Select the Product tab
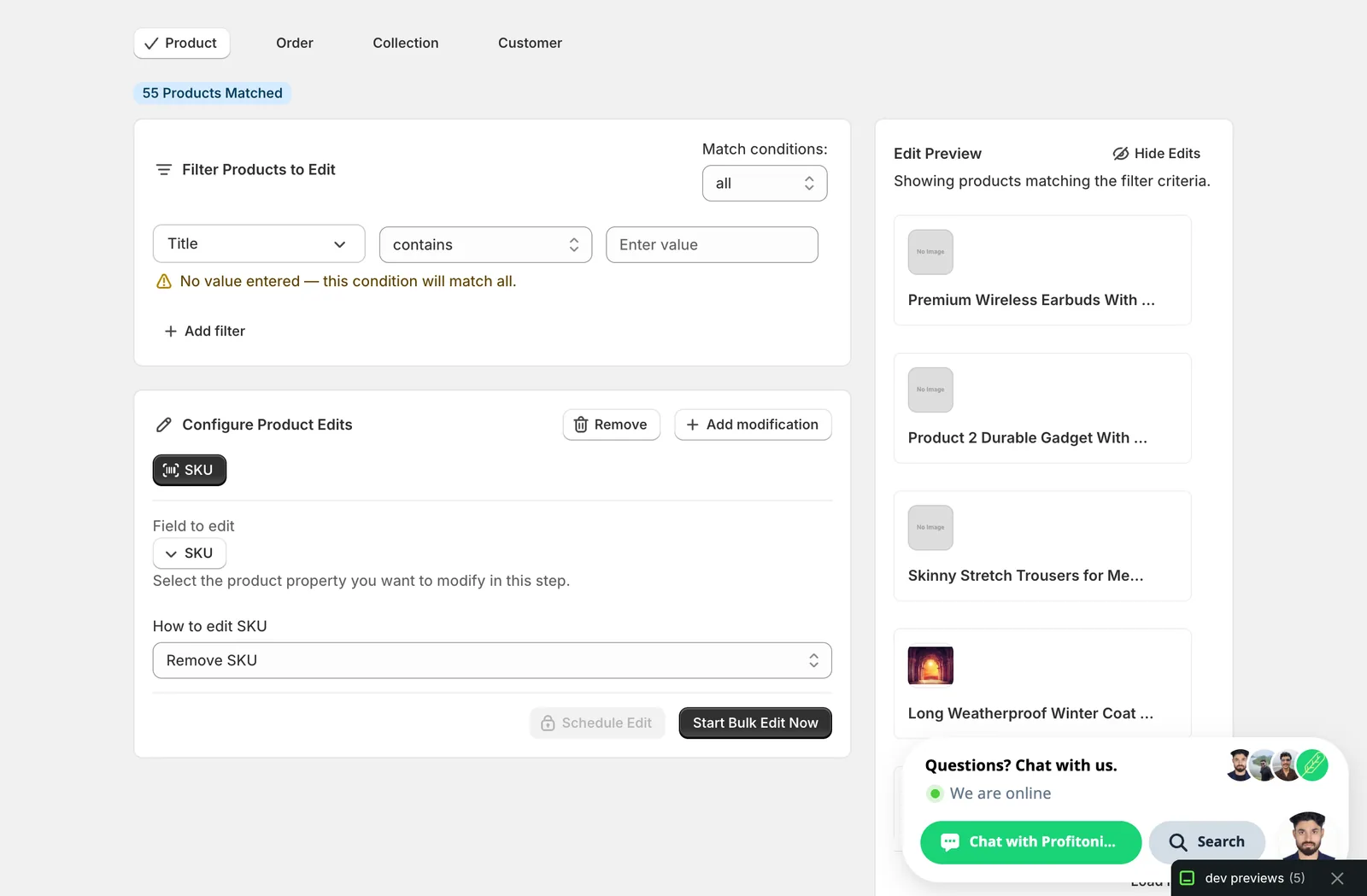 tap(181, 44)
